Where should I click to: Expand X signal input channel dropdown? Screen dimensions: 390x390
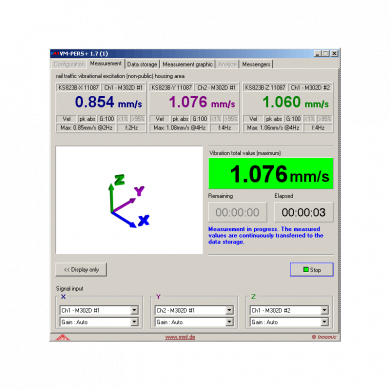(134, 310)
